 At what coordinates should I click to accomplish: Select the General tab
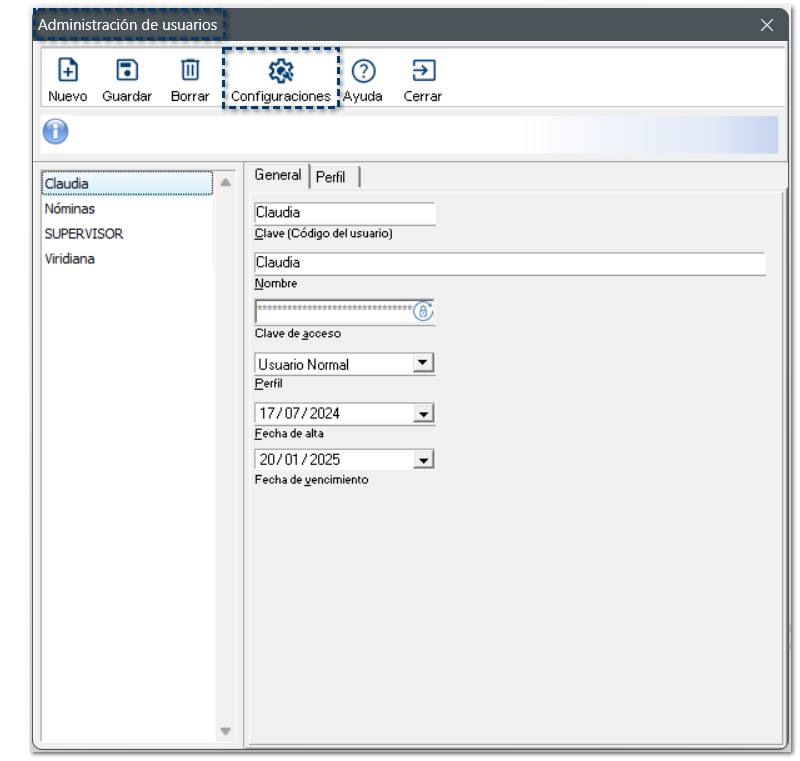(x=278, y=175)
